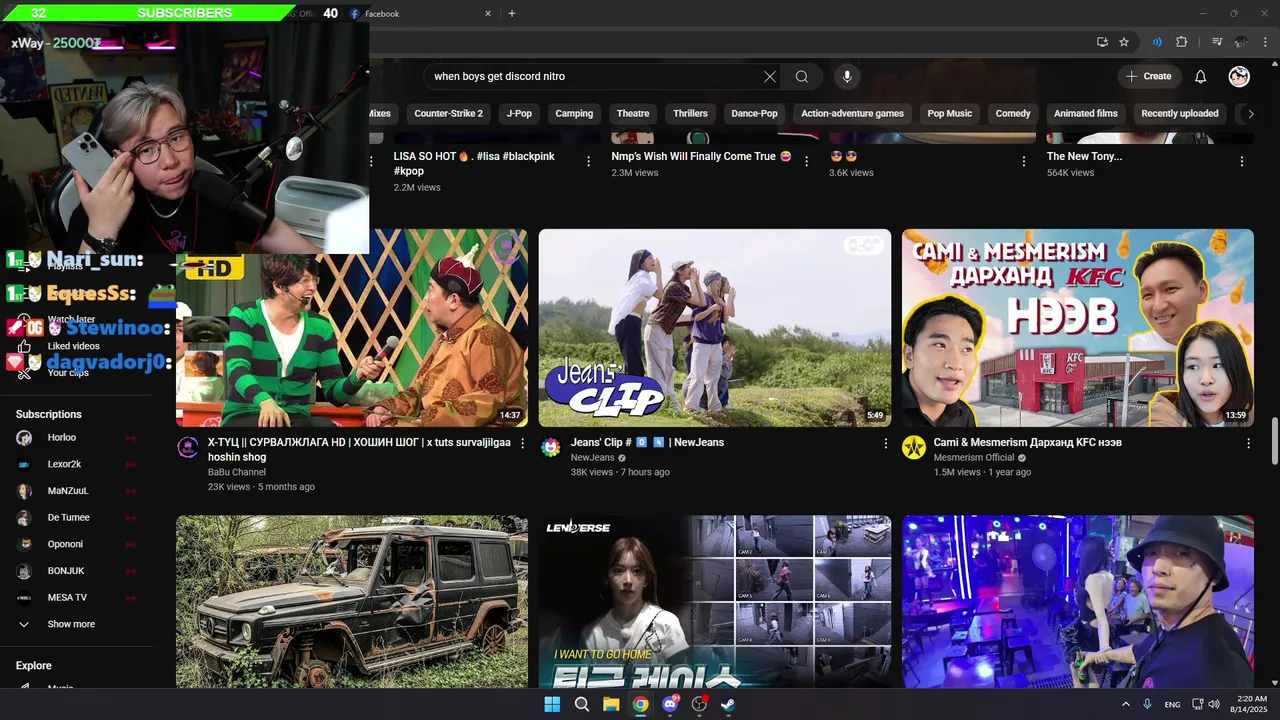Show next category chips with arrow
Screen dimensions: 1280x720
(1249, 114)
